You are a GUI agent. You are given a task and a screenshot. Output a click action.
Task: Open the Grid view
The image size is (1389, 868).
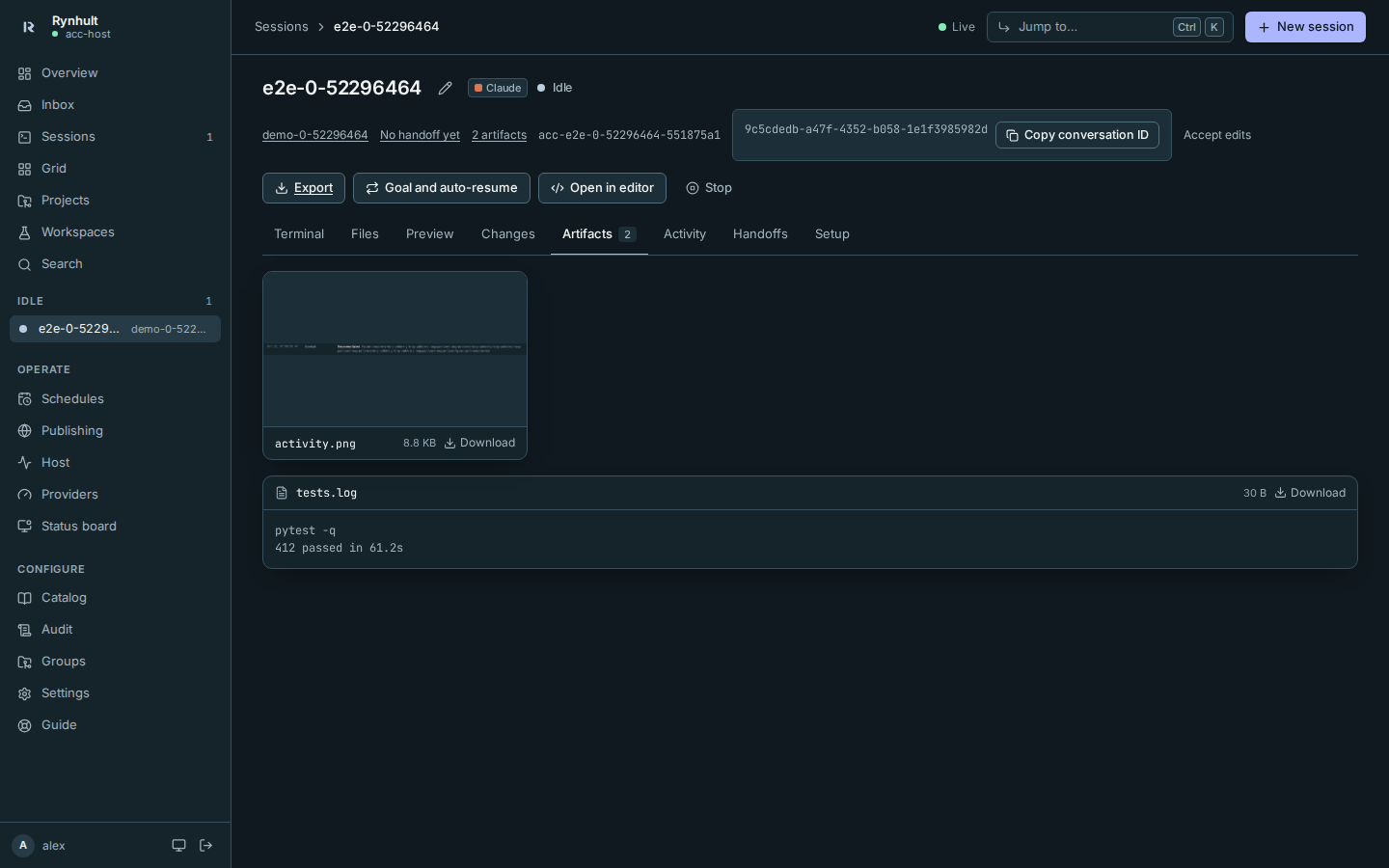[x=115, y=169]
